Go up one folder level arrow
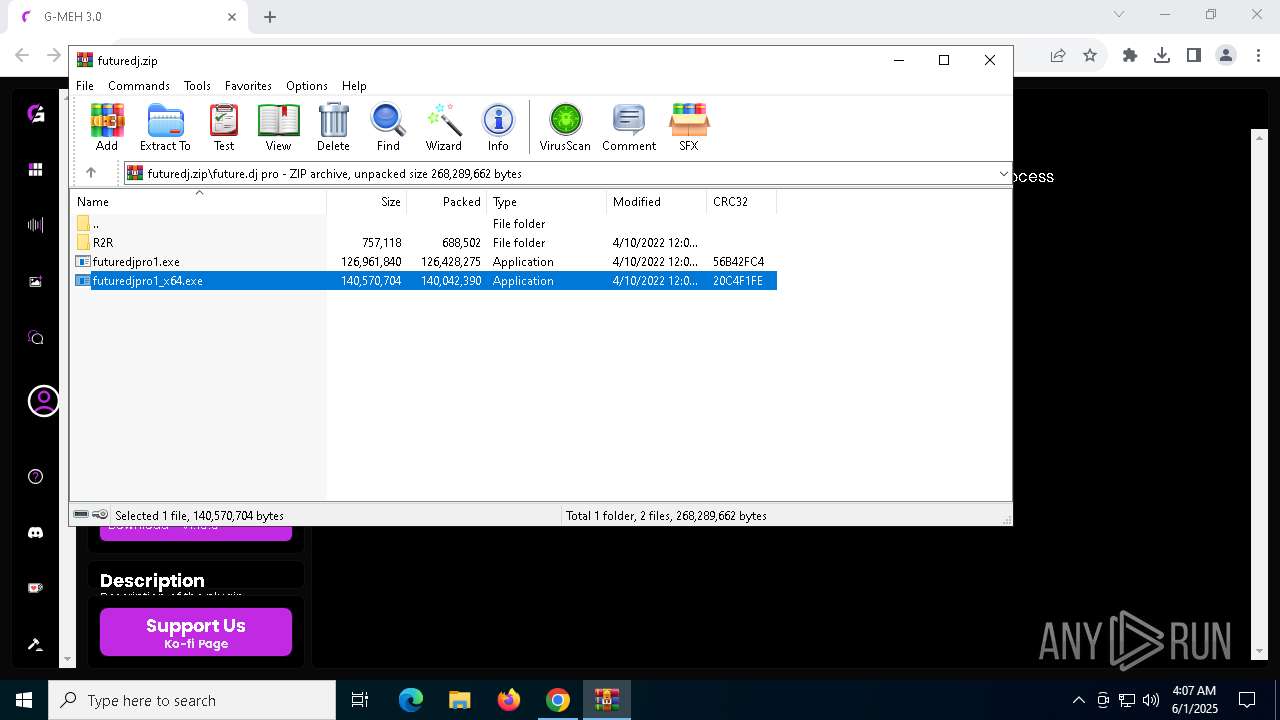This screenshot has width=1280, height=720. click(91, 173)
